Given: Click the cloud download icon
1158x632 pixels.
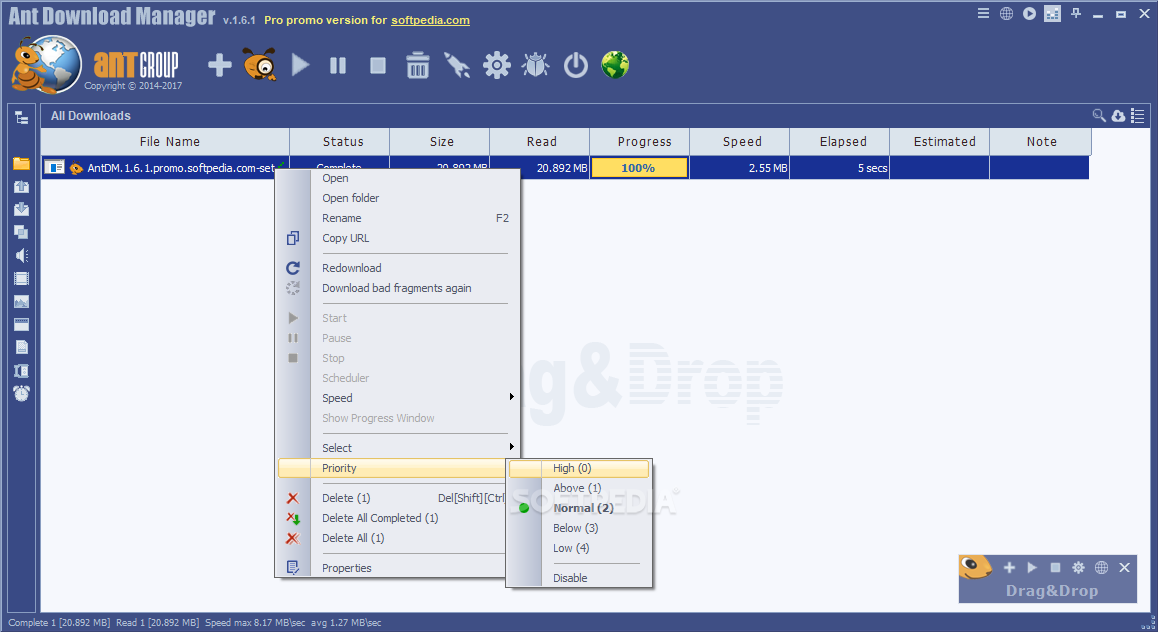Looking at the screenshot, I should 1118,115.
